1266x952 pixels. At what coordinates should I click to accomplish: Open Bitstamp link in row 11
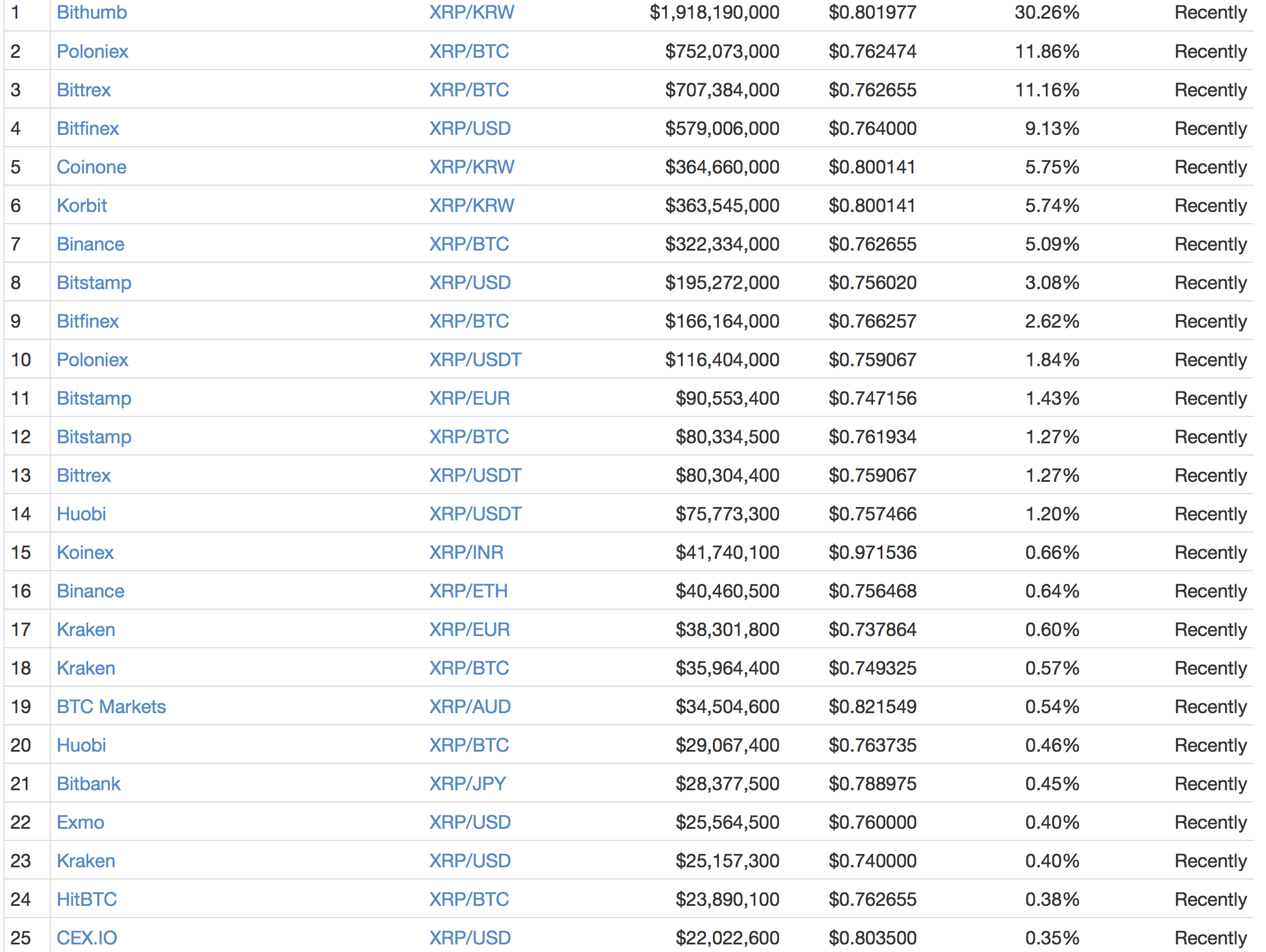94,398
